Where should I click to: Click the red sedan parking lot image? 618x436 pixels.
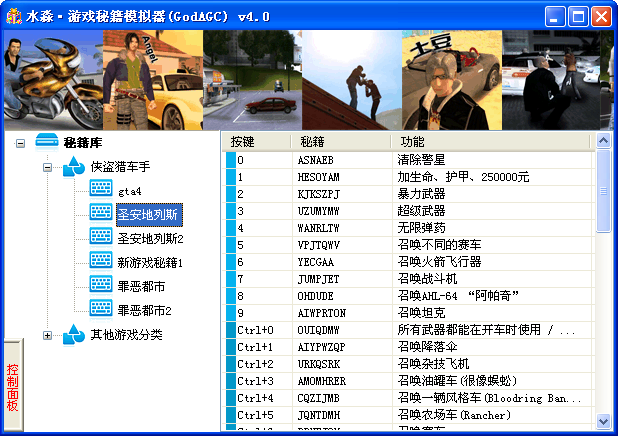[253, 80]
